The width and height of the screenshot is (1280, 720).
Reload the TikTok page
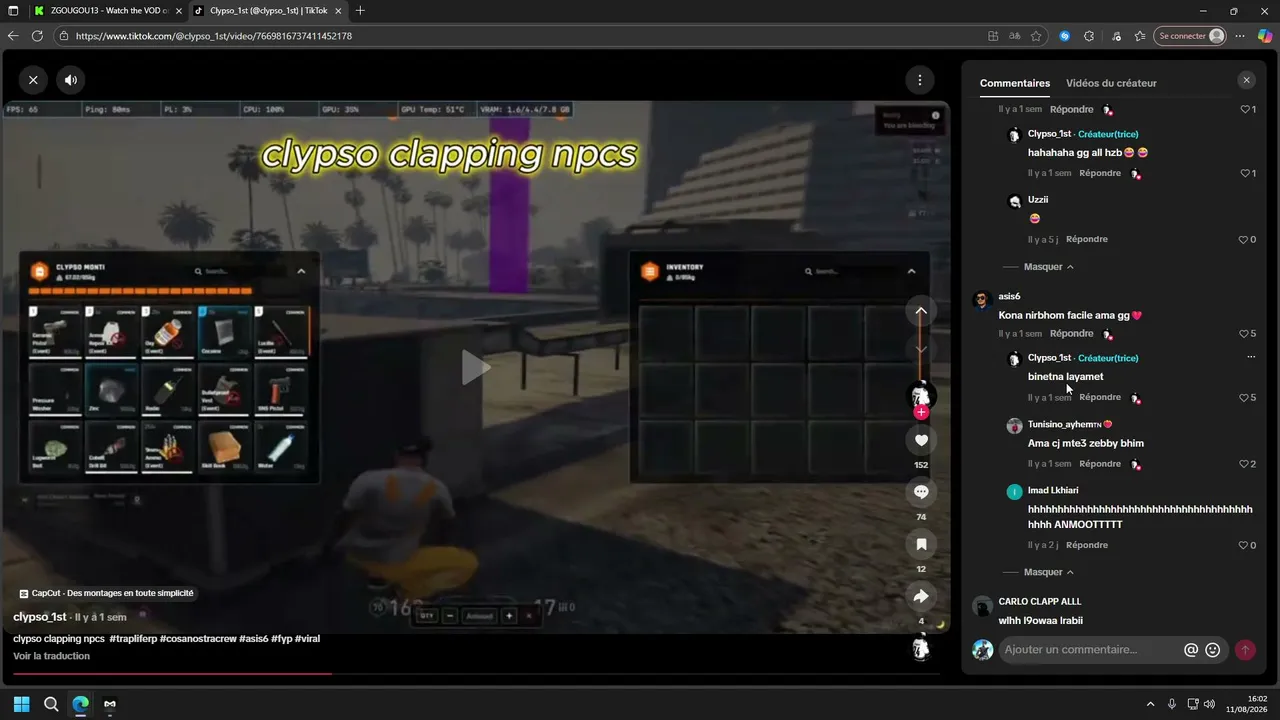coord(37,36)
